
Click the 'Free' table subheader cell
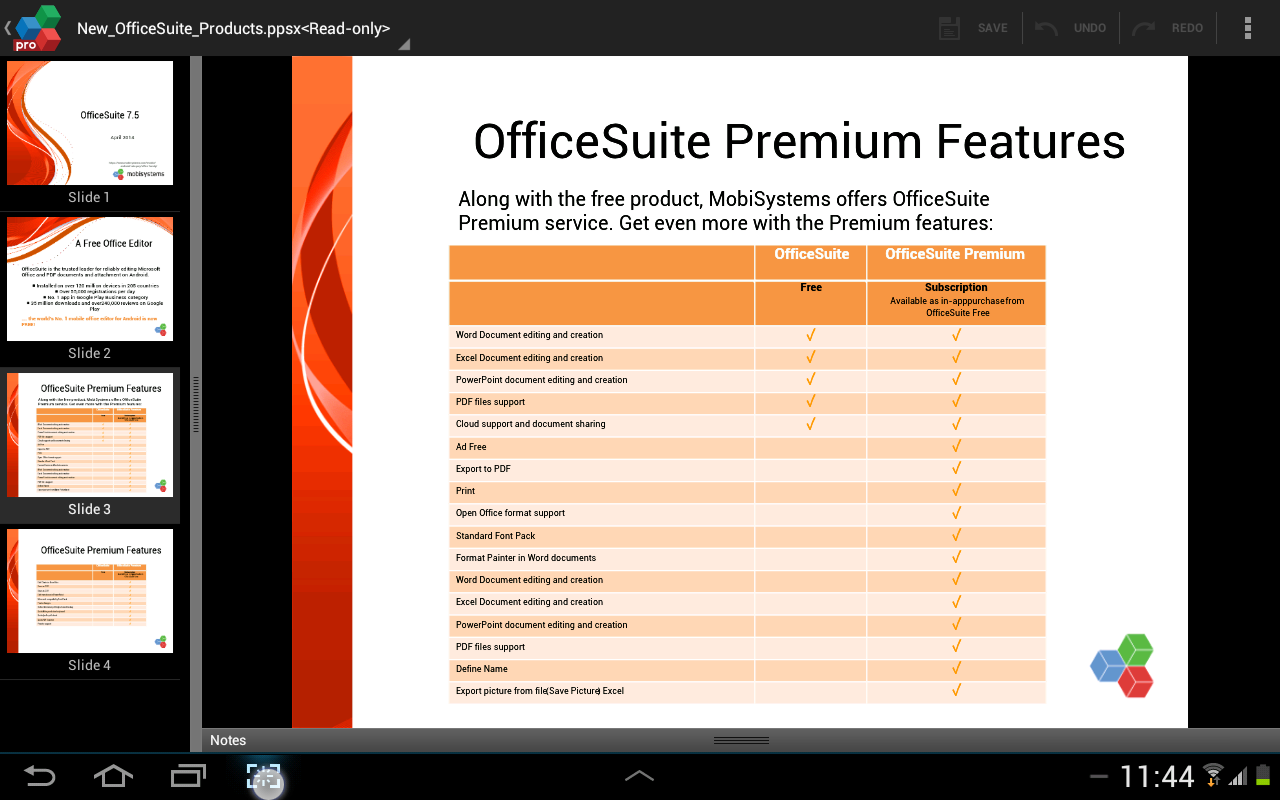(x=811, y=302)
